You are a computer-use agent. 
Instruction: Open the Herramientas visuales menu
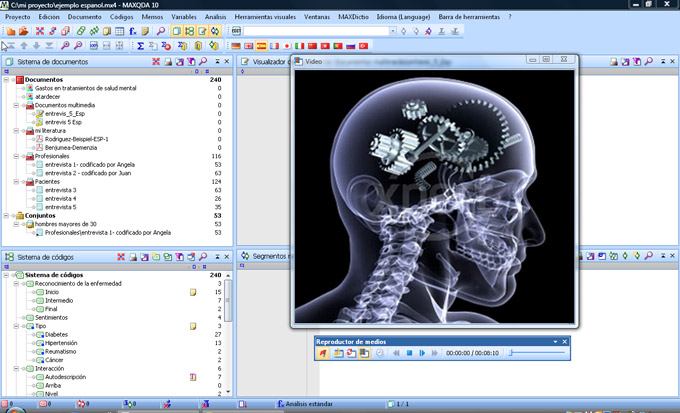point(265,17)
